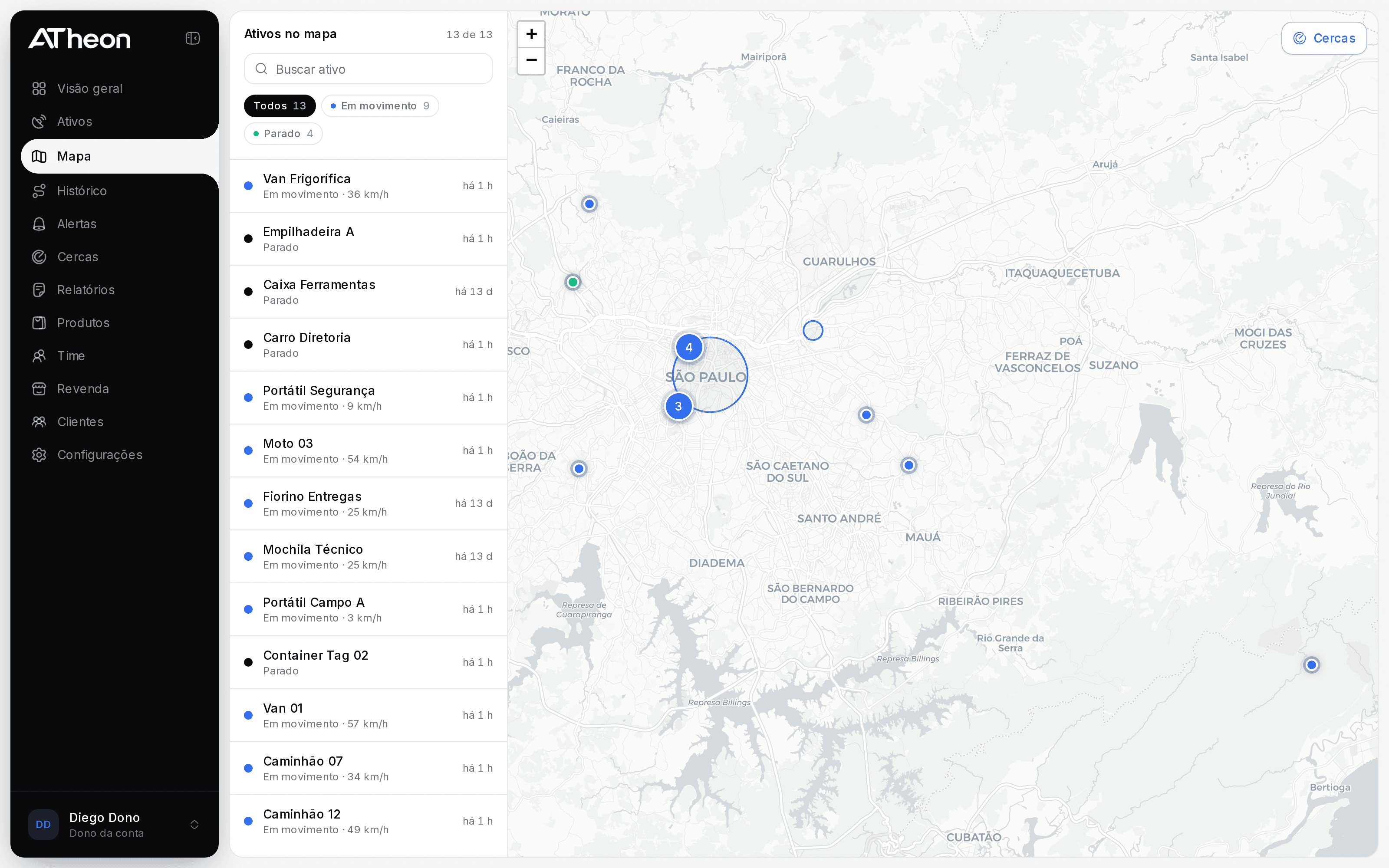This screenshot has height=868, width=1389.
Task: Zoom out the map with minus button
Action: tap(531, 60)
